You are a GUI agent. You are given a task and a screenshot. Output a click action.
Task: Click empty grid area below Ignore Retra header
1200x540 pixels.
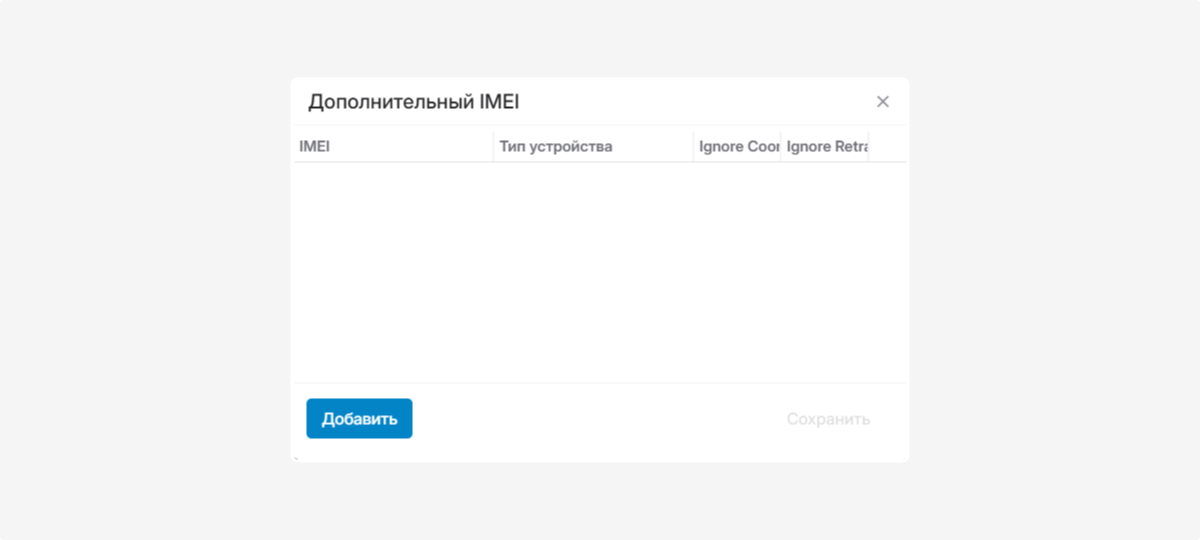coord(825,270)
